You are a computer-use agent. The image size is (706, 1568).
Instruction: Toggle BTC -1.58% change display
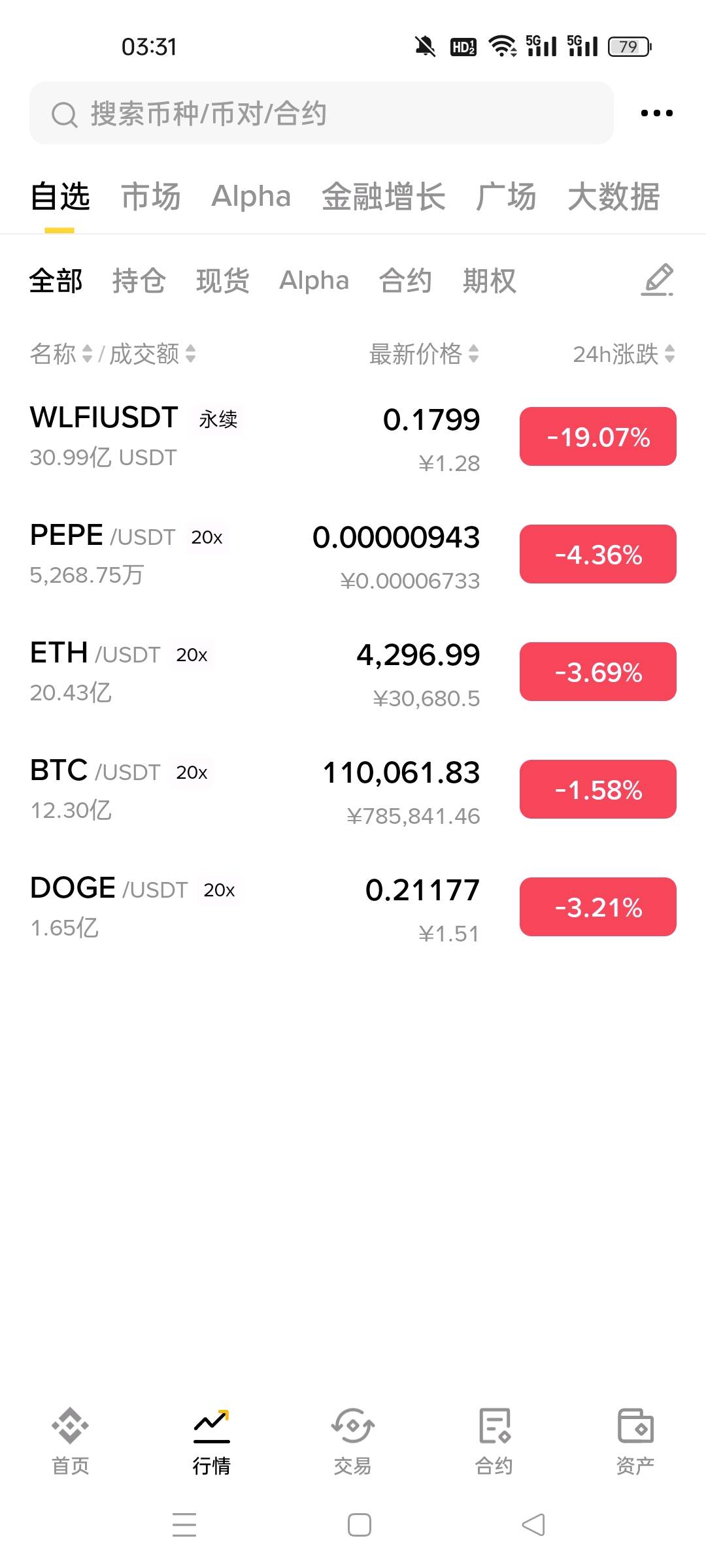click(597, 789)
